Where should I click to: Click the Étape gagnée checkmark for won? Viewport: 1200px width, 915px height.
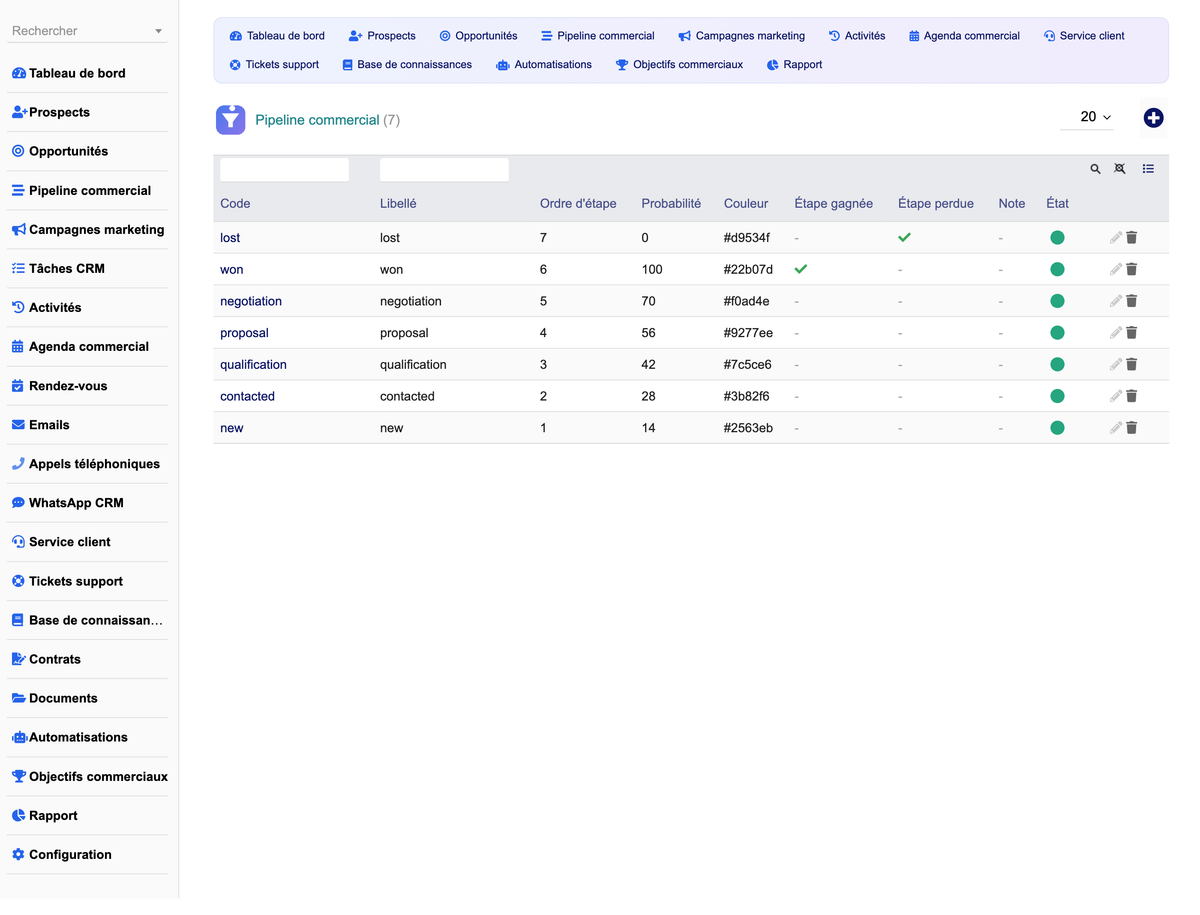click(x=801, y=269)
